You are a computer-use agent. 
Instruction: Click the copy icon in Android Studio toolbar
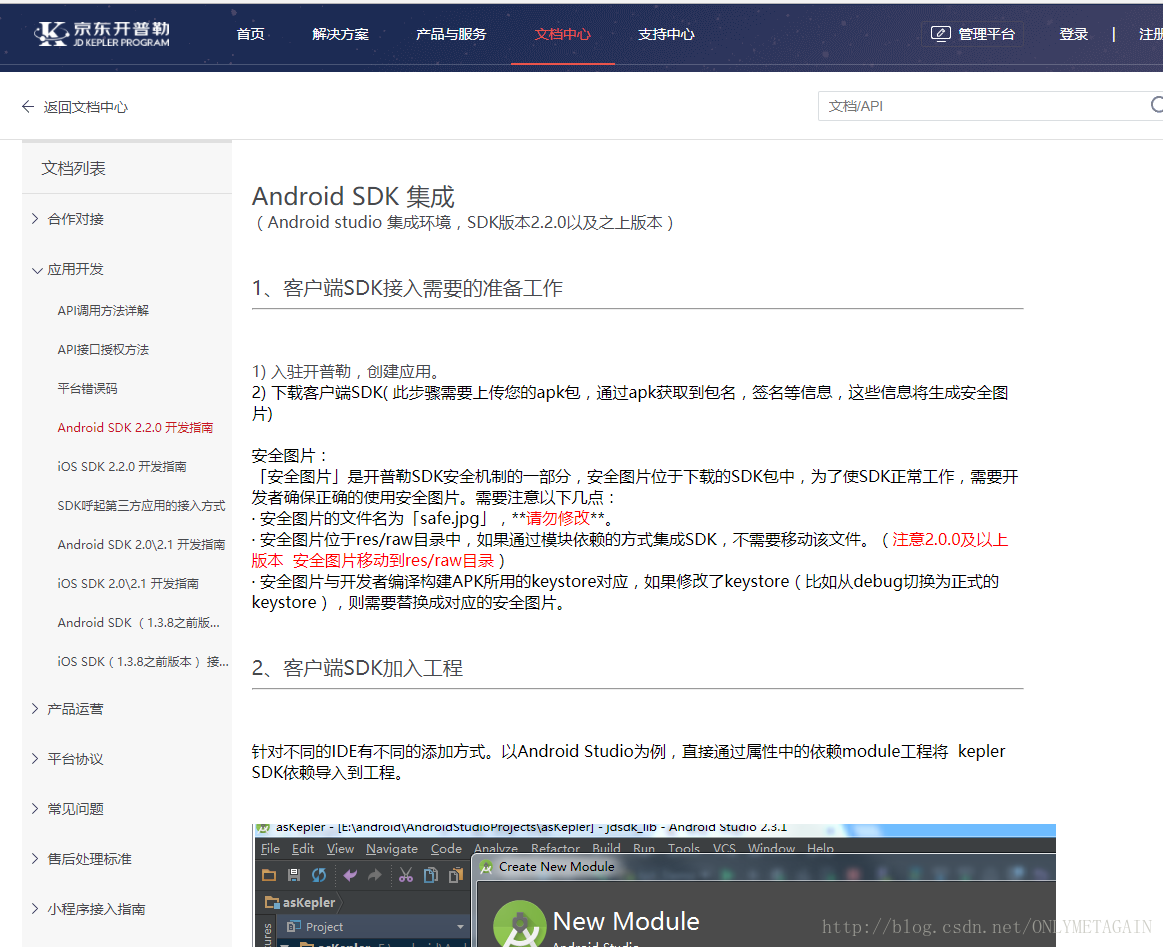point(430,875)
